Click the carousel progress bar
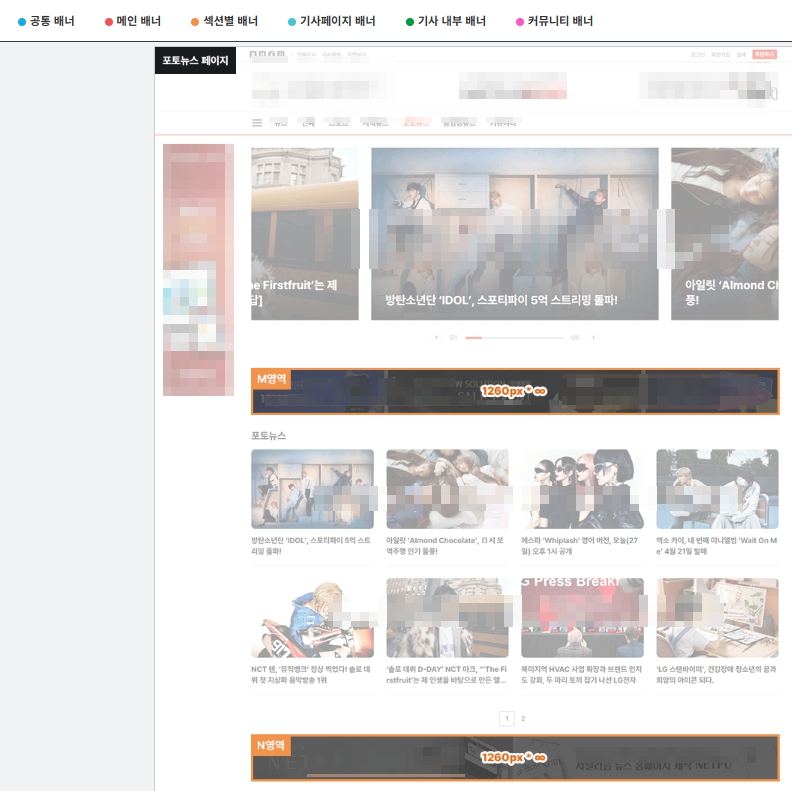 [514, 337]
